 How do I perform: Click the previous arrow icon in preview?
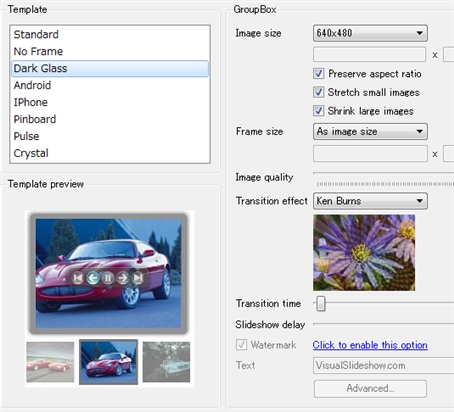point(93,278)
